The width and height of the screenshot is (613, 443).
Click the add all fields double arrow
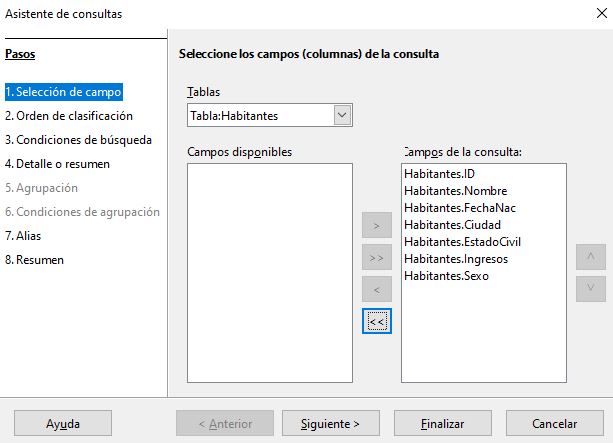(x=376, y=257)
